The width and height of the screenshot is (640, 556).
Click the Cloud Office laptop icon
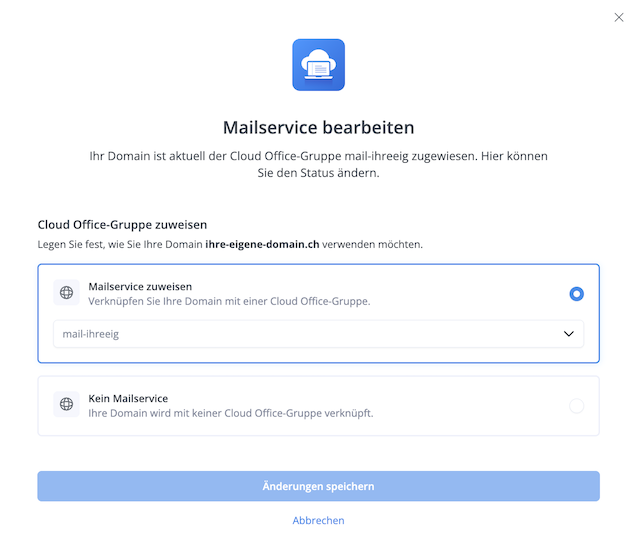[318, 65]
